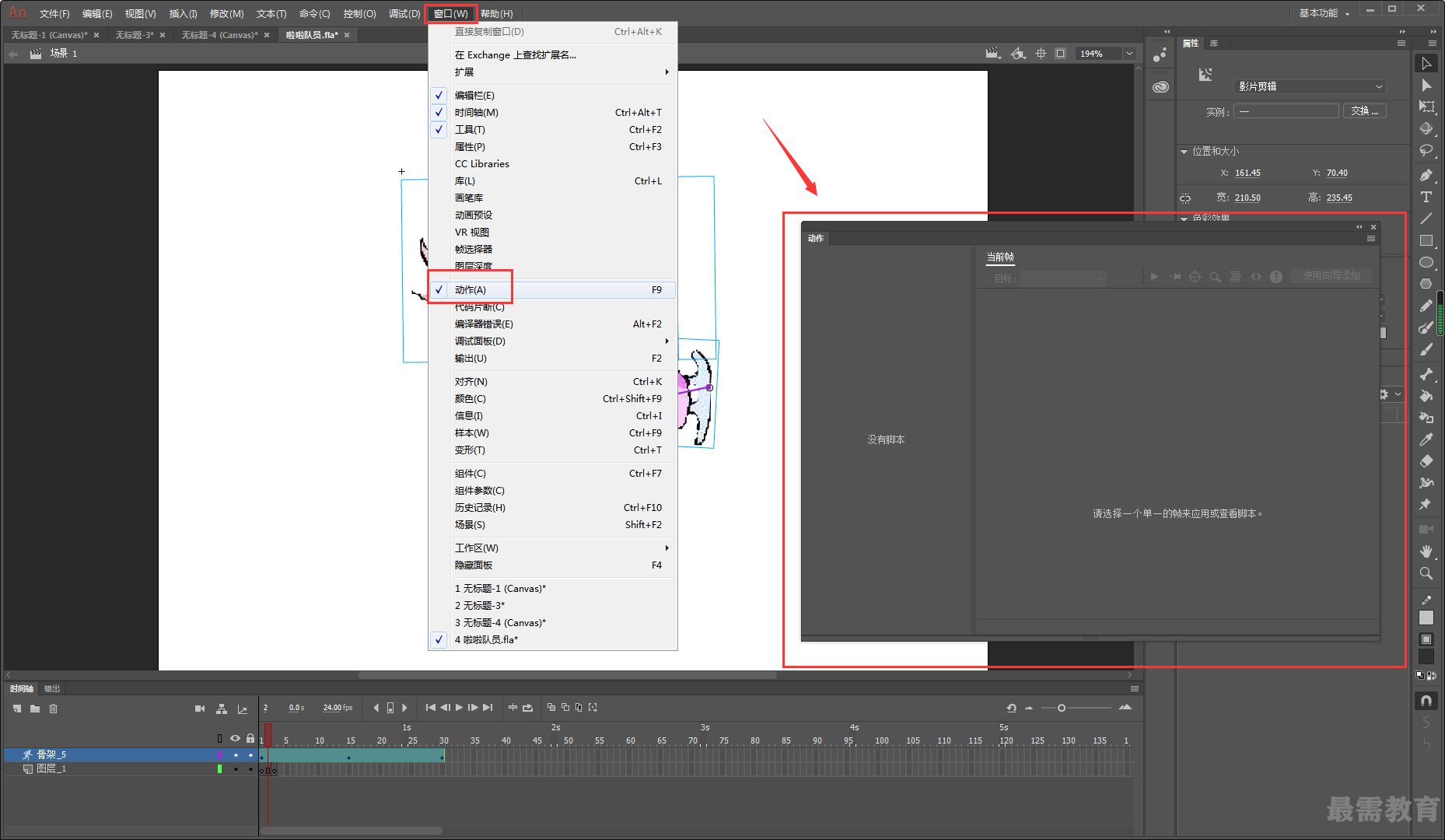Toggle the 编辑栏(E) checked menu item
Viewport: 1445px width, 840px height.
click(553, 96)
